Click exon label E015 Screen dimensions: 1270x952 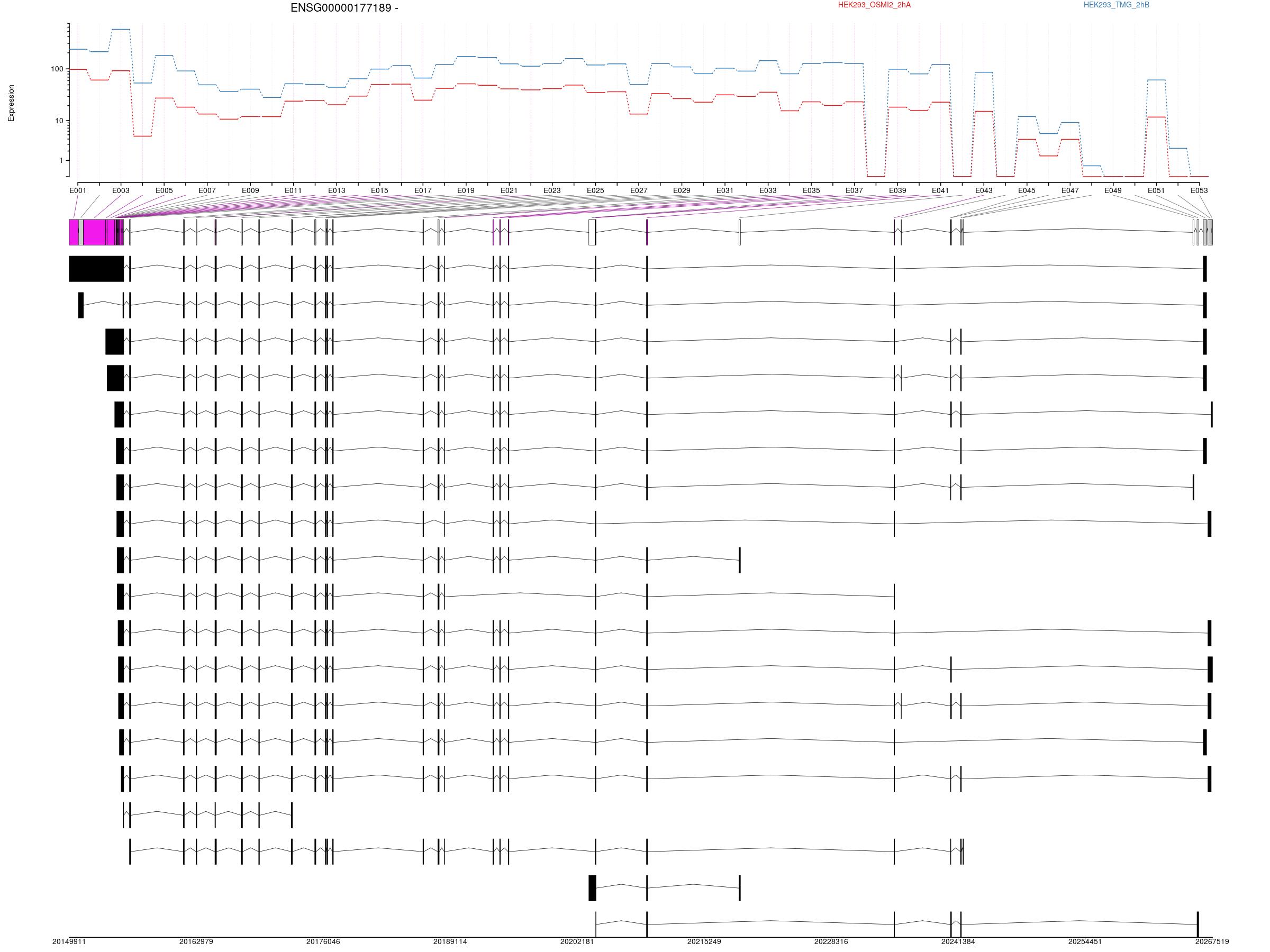coord(379,190)
